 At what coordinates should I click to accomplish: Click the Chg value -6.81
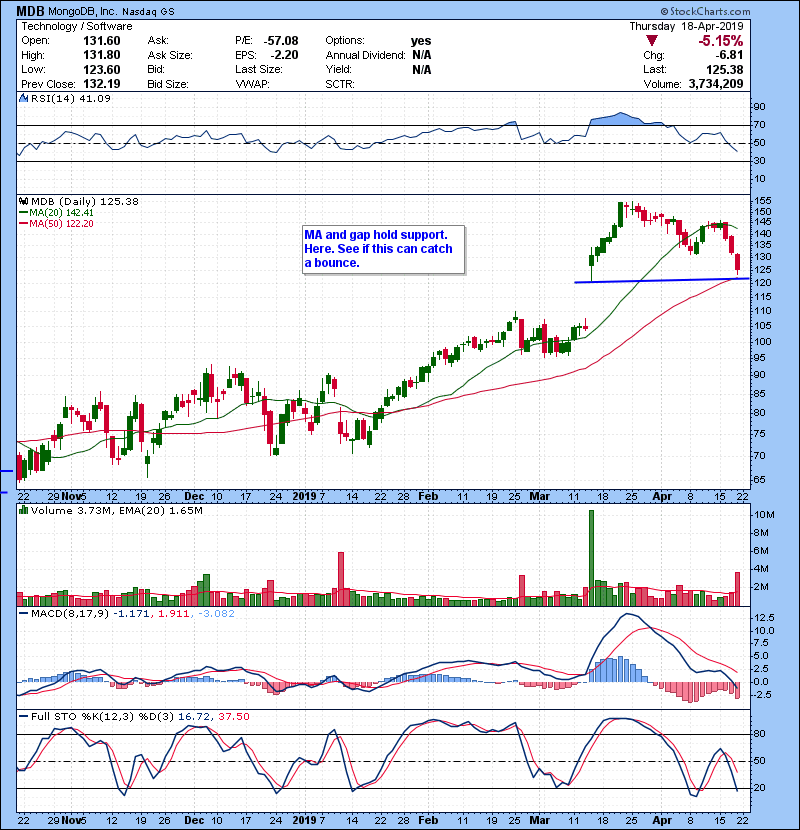coord(729,55)
